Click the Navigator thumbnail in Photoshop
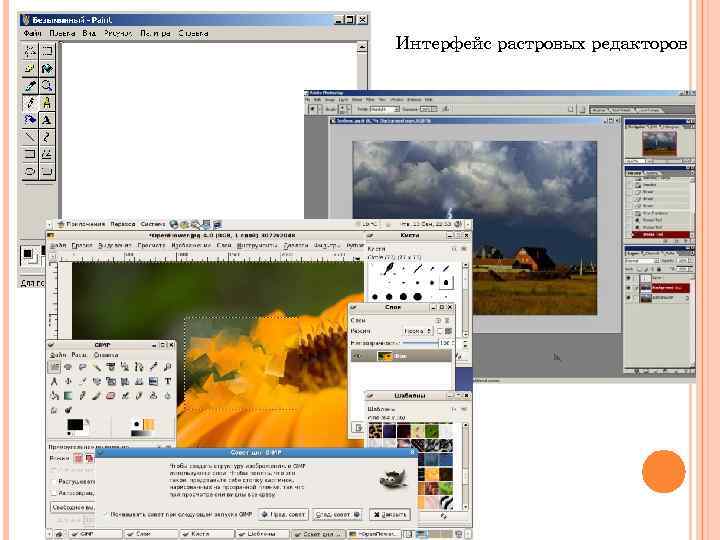 pos(659,143)
